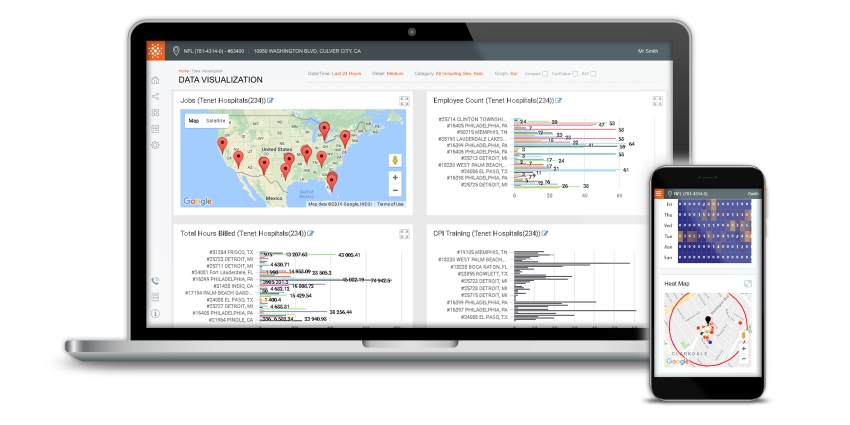Click the phone call icon in sidebar
The height and width of the screenshot is (425, 850).
click(x=156, y=281)
